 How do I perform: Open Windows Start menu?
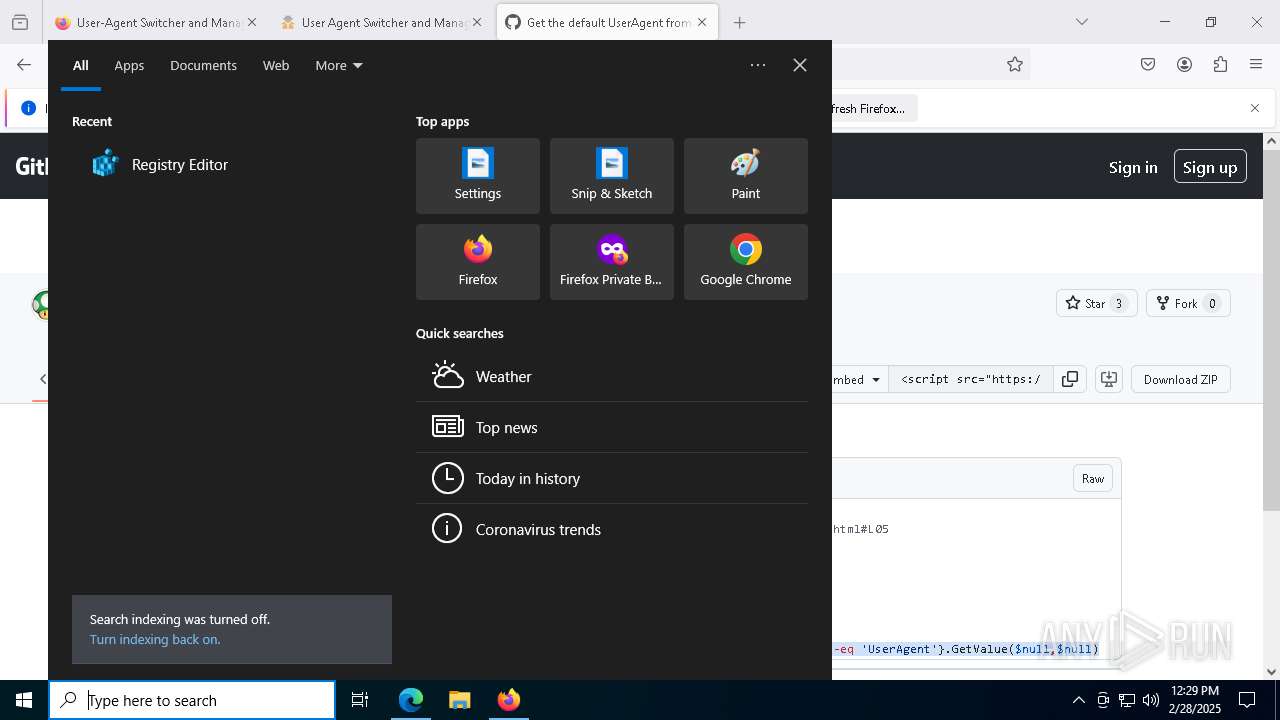24,700
